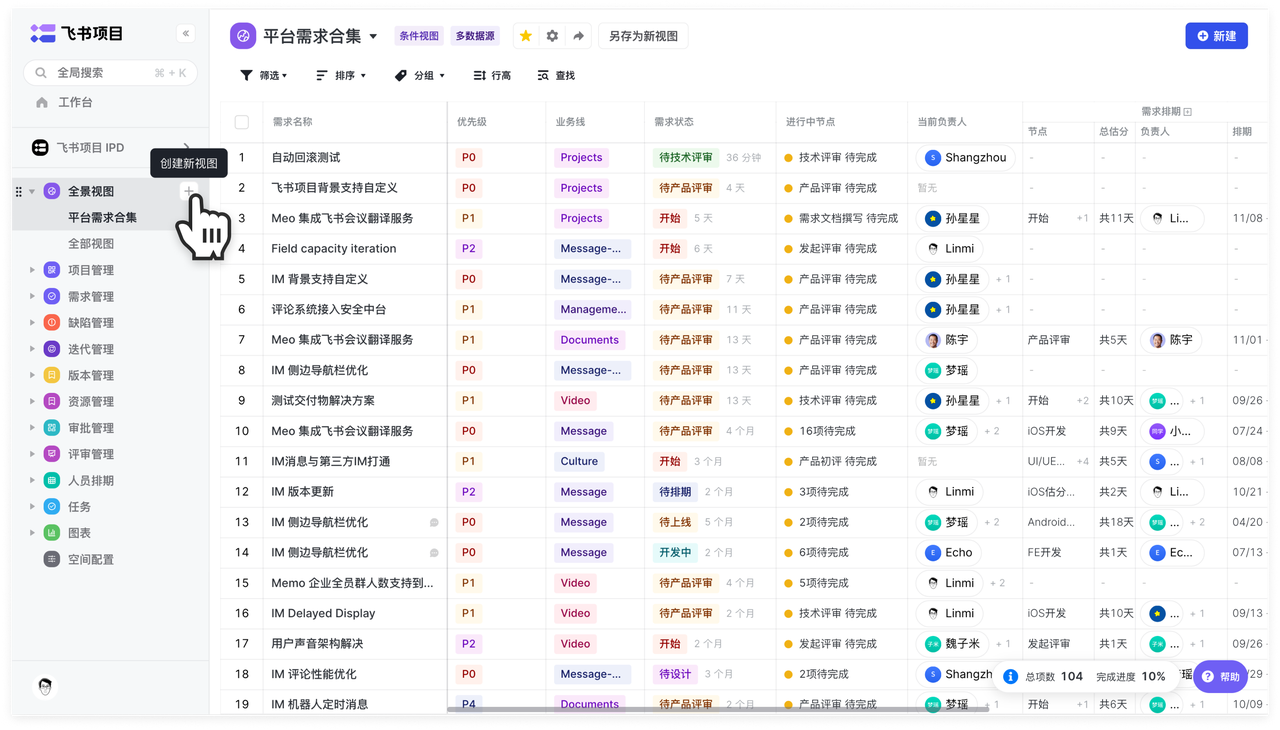Click the horizontal scrollbar under the table
Screen dimensions: 1280x730
pos(718,710)
